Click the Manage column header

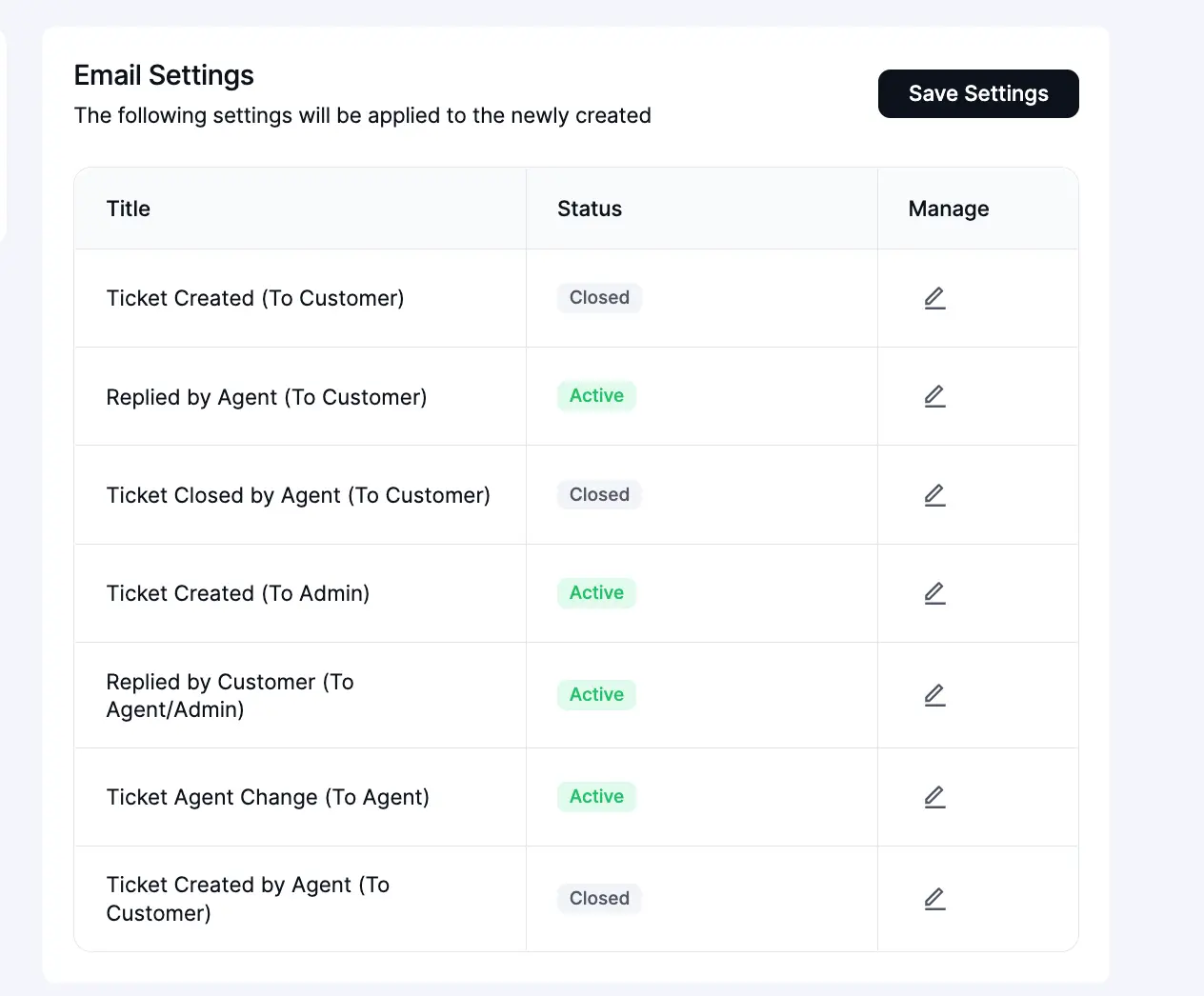pos(948,208)
